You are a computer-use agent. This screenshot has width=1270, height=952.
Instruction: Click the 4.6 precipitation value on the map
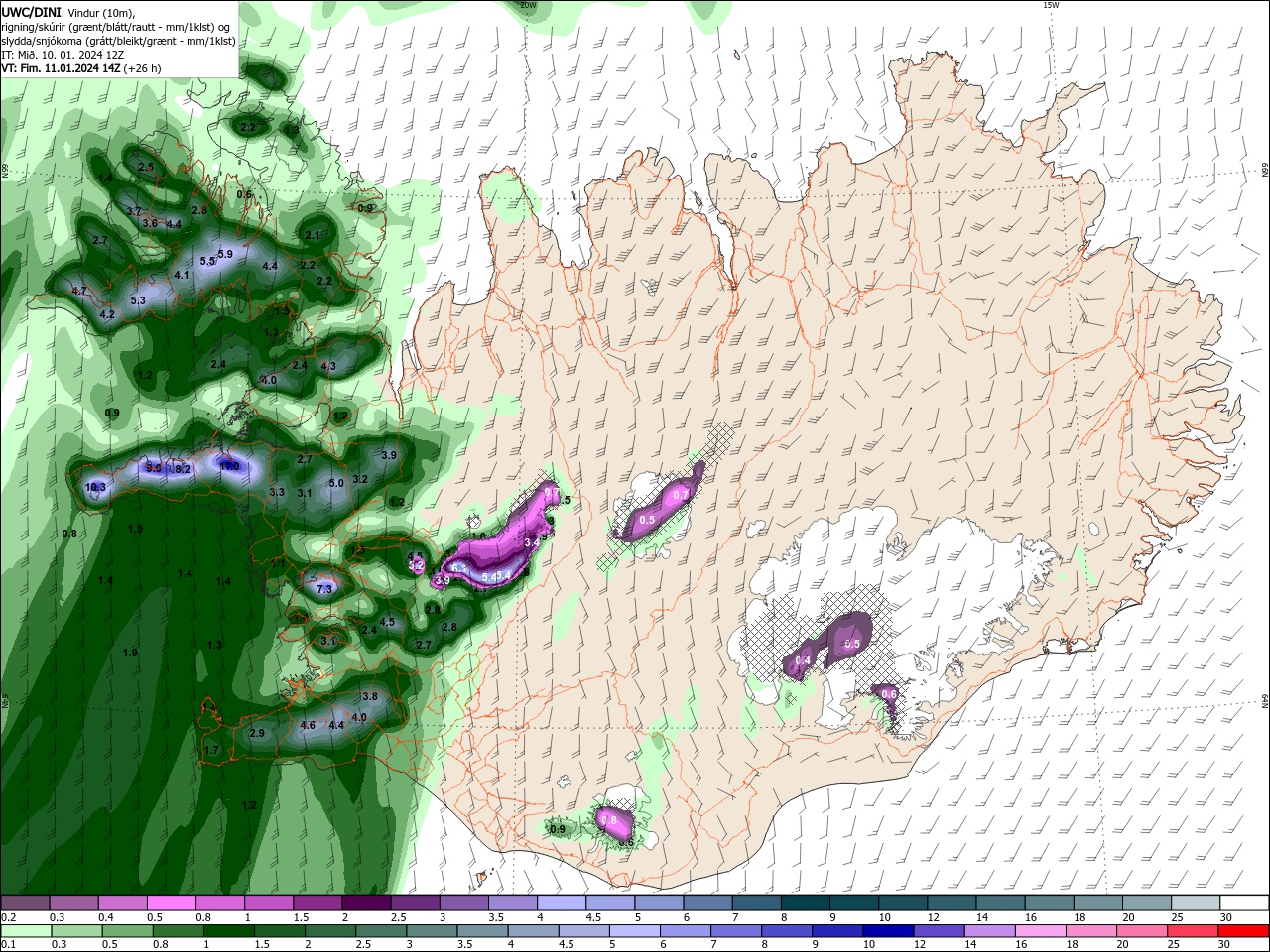(x=308, y=726)
